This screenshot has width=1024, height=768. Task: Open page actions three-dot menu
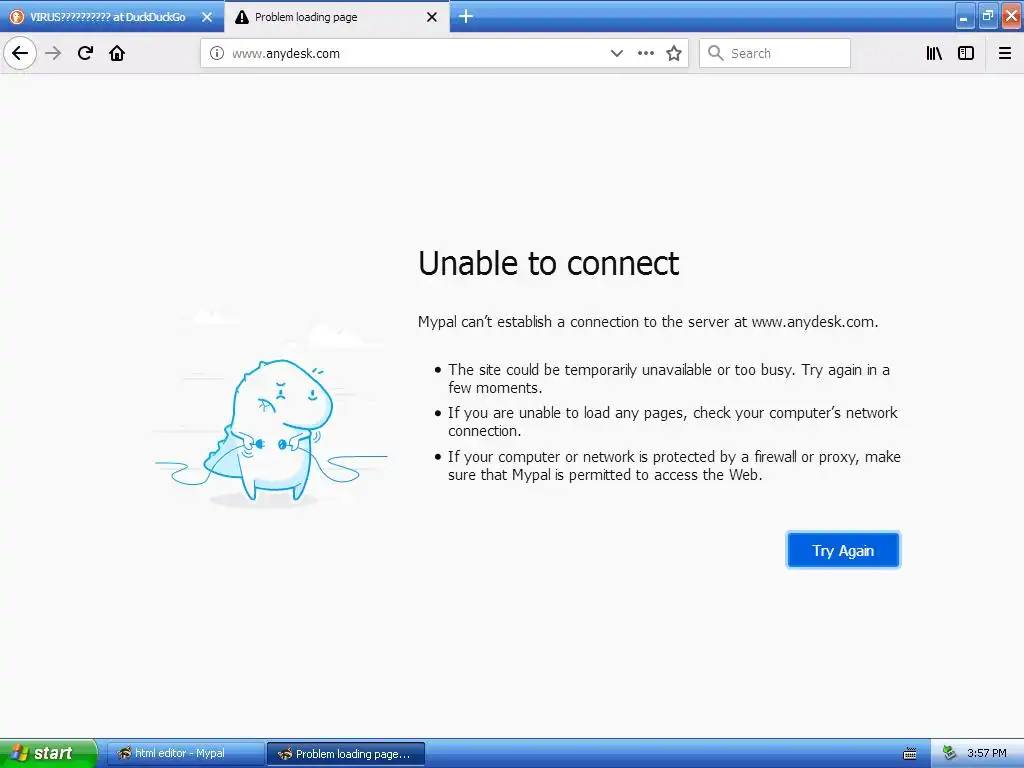pyautogui.click(x=645, y=53)
